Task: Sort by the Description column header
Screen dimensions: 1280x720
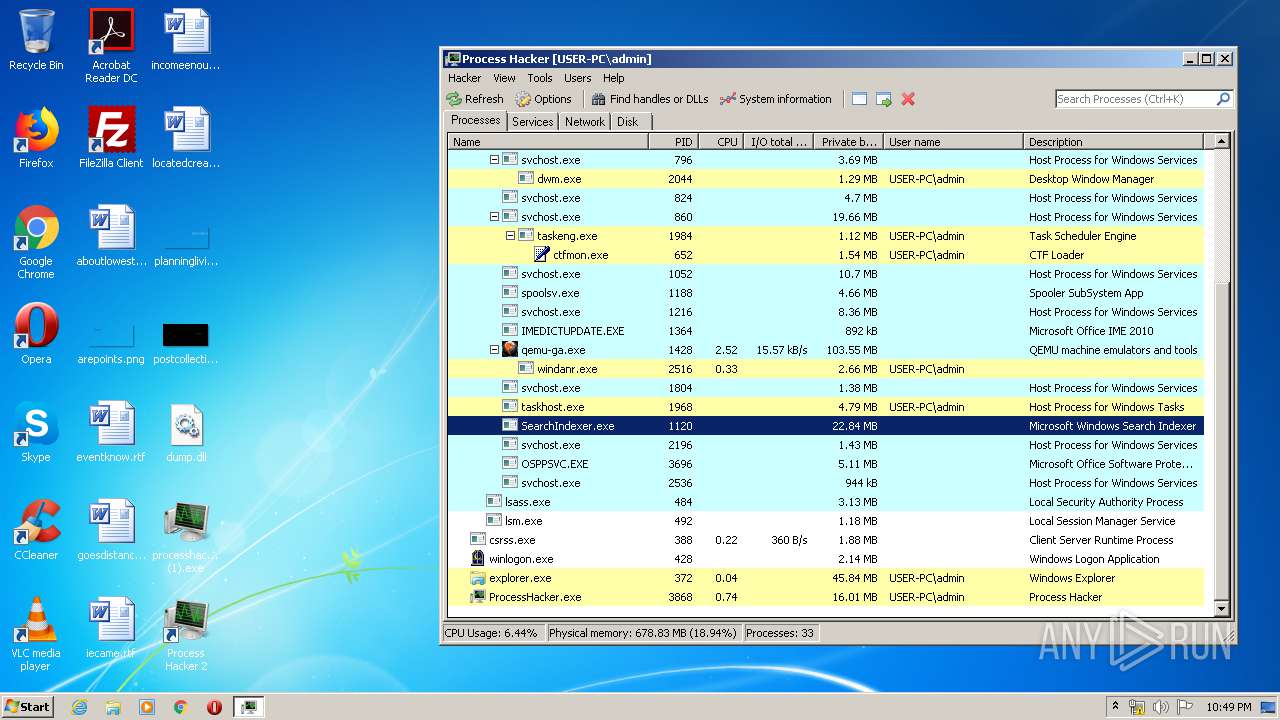Action: point(1113,142)
